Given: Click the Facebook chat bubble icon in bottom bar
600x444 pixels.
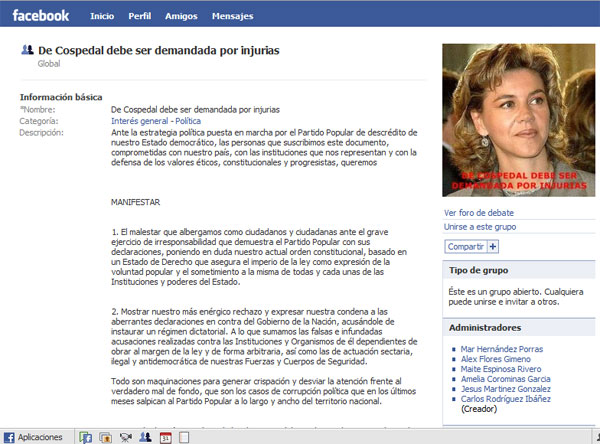Looking at the screenshot, I should (x=85, y=437).
